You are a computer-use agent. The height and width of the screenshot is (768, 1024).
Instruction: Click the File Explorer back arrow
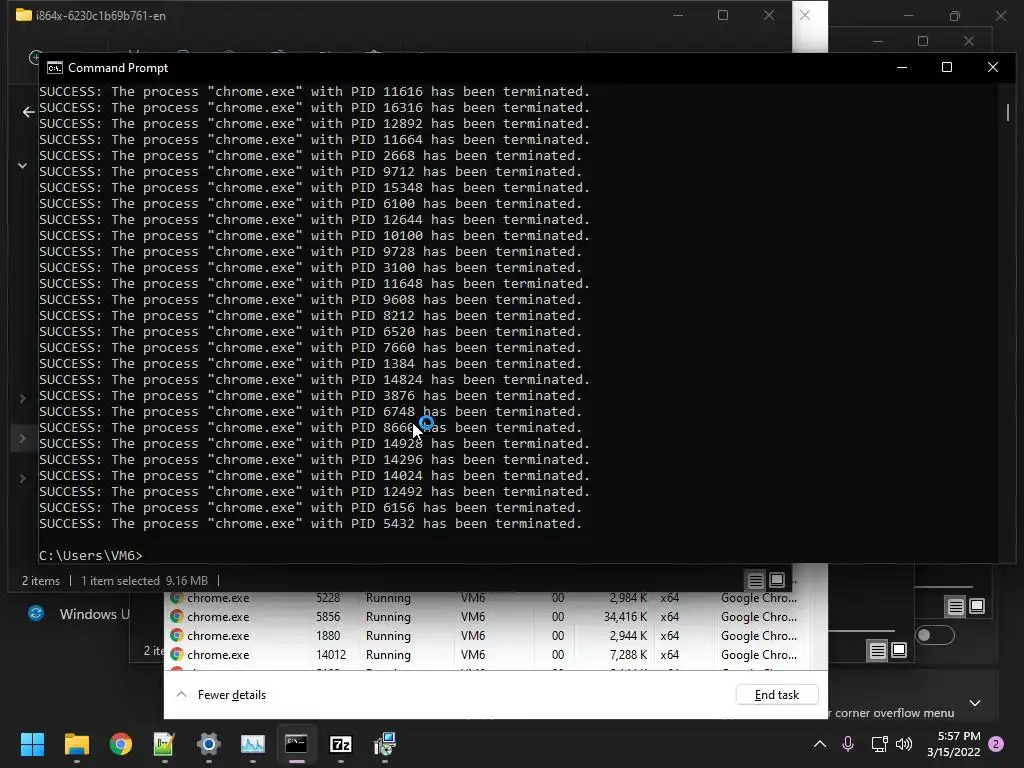tap(28, 112)
